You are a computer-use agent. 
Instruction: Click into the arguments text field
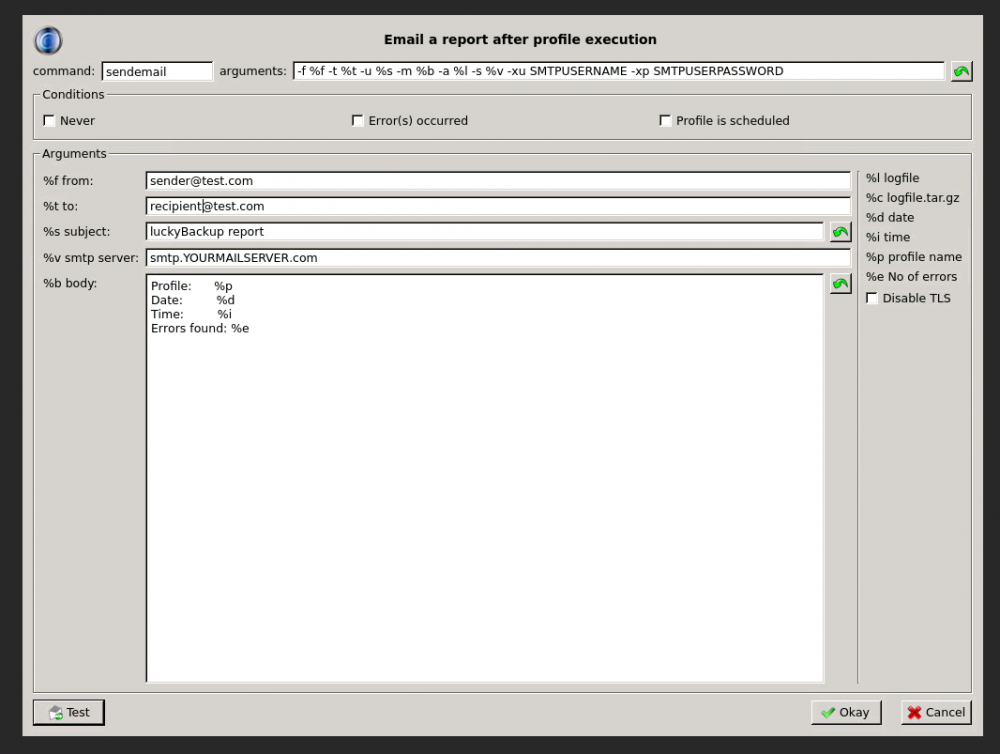tap(618, 71)
